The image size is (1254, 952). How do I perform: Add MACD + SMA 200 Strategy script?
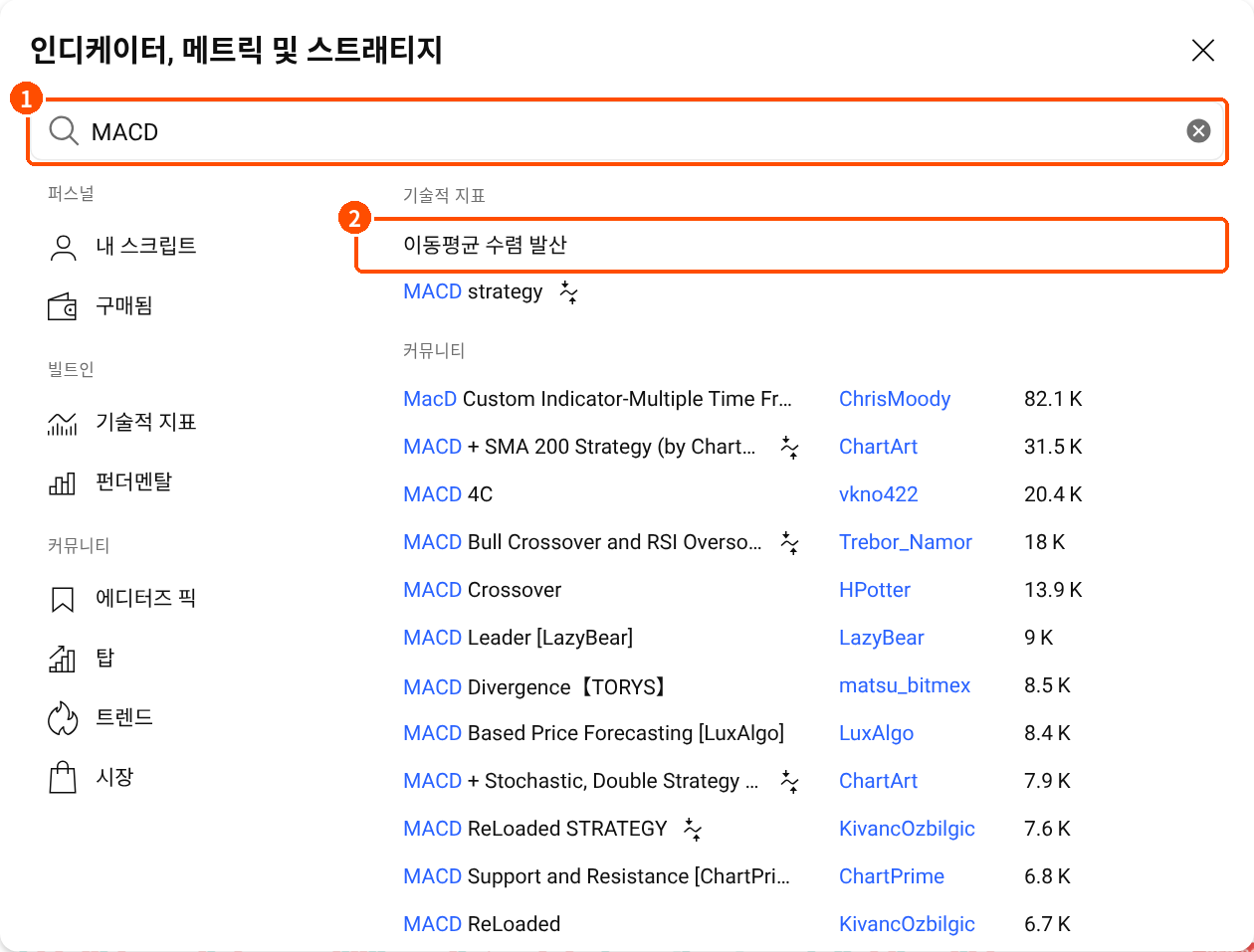[x=579, y=447]
